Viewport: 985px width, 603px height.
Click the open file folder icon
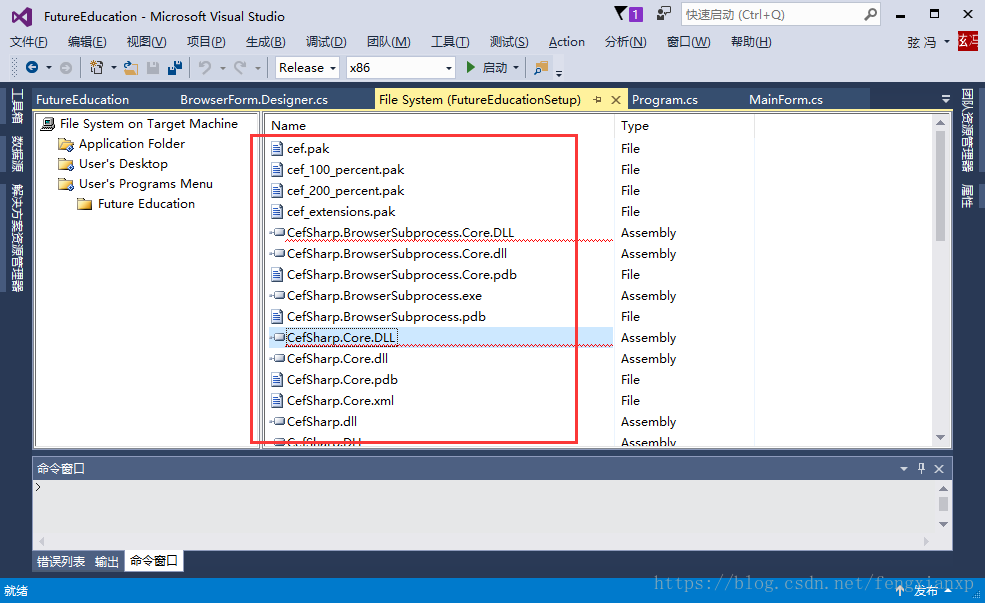click(131, 67)
